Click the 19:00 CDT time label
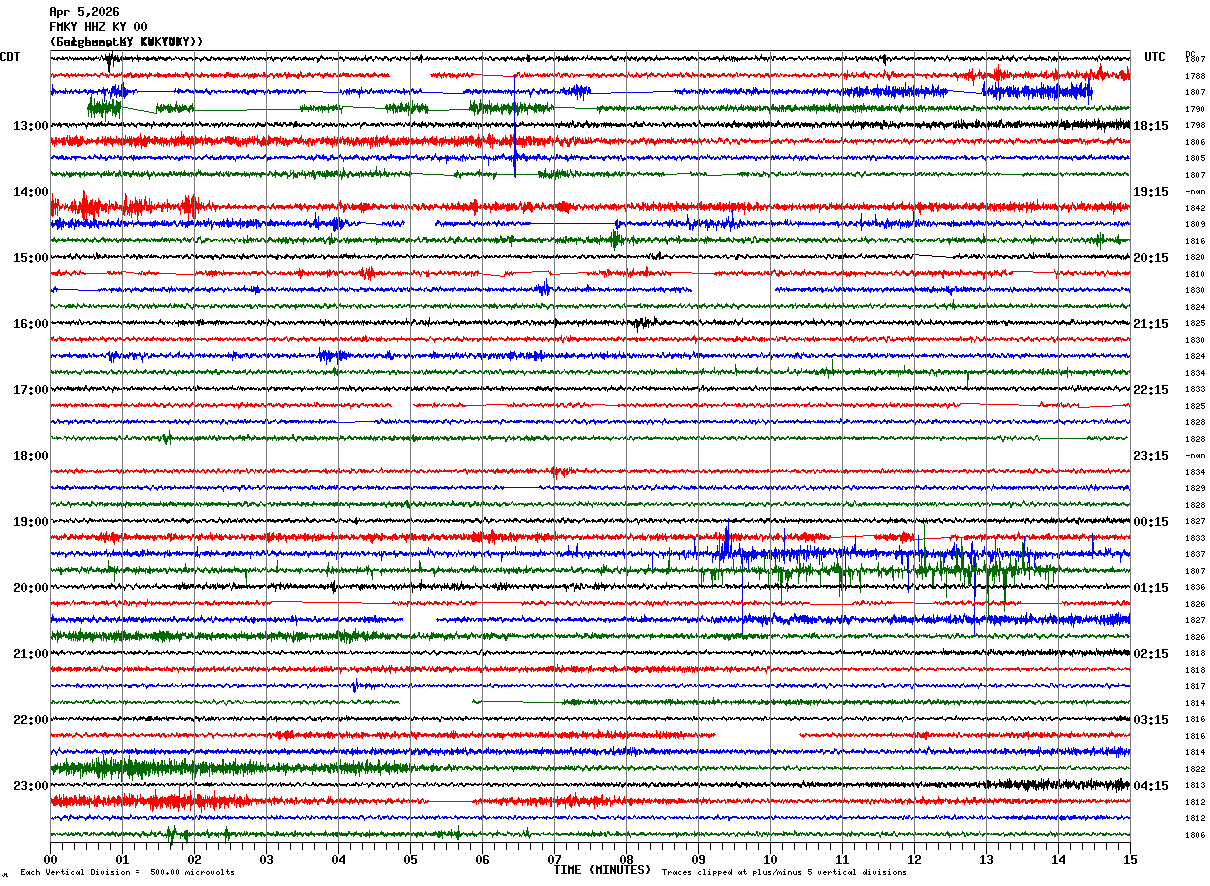 click(x=31, y=521)
